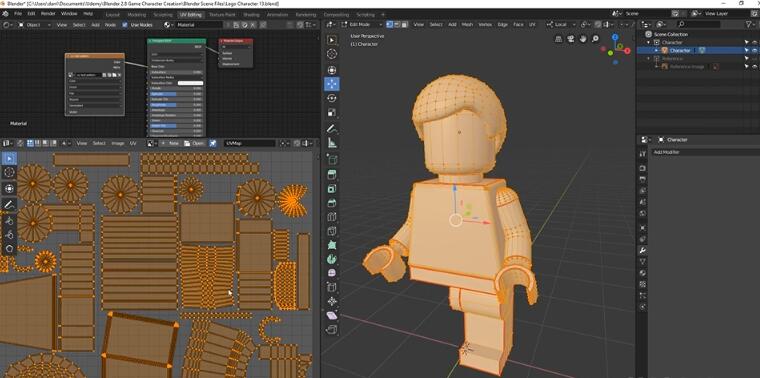Image resolution: width=760 pixels, height=378 pixels.
Task: Open the Modifiers wrench tab in Properties
Action: (643, 251)
